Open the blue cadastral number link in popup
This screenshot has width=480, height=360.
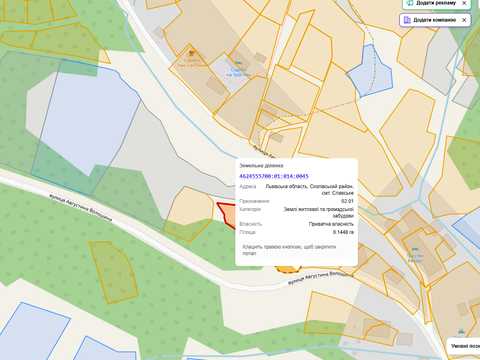point(274,176)
